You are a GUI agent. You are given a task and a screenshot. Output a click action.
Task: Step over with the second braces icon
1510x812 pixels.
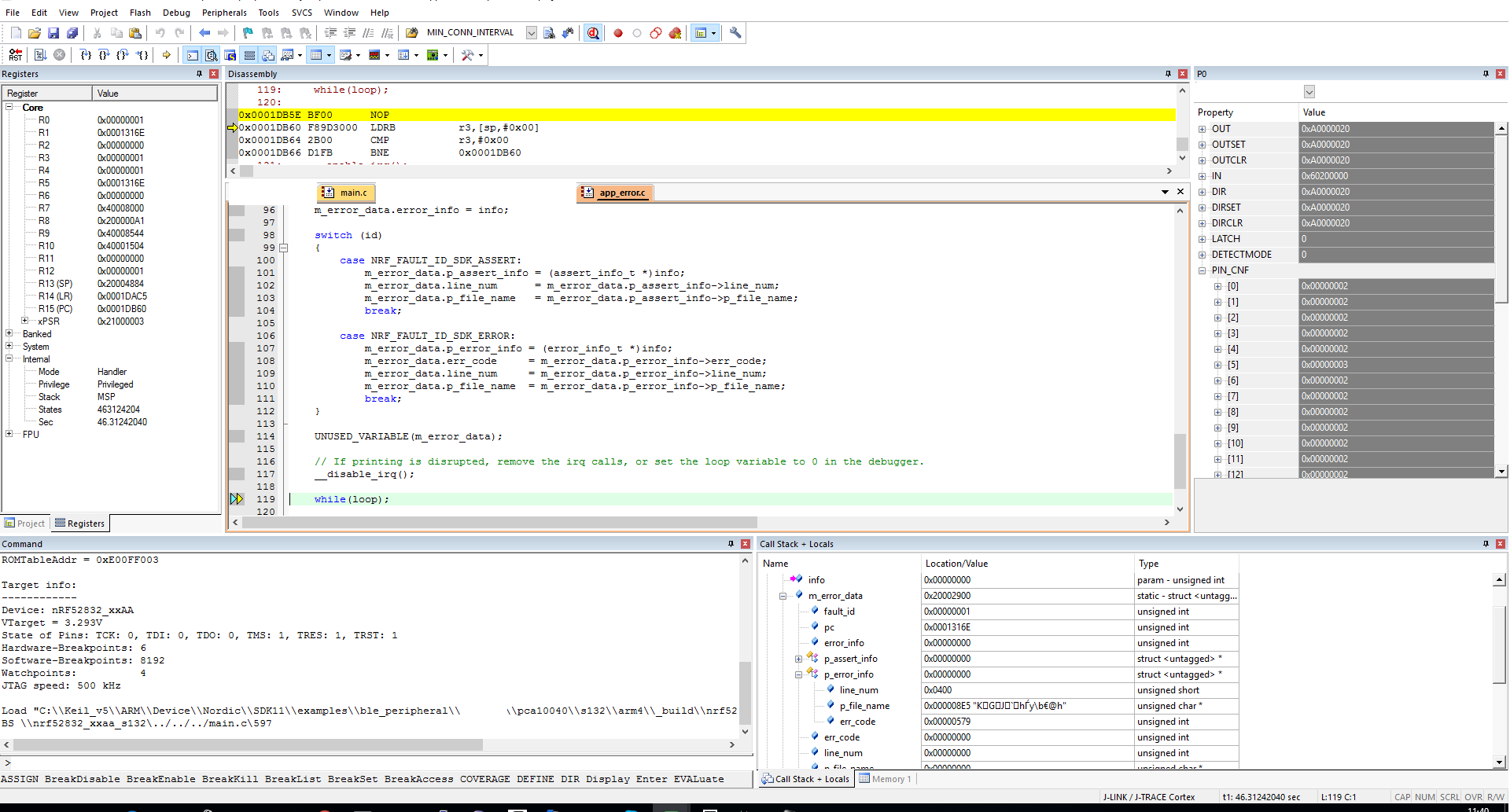point(104,55)
